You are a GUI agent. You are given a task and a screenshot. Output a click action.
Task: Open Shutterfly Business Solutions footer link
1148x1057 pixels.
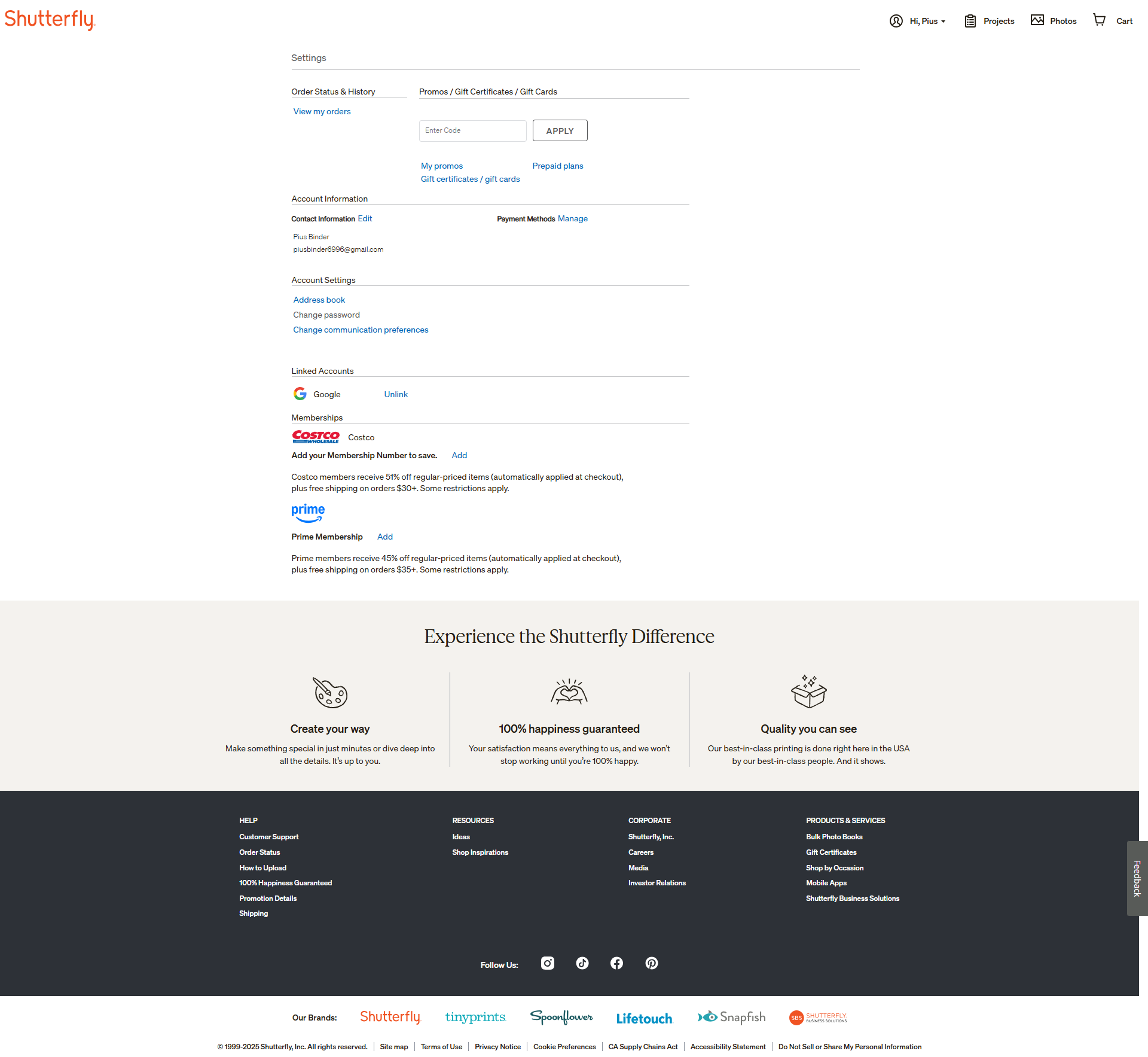[853, 898]
